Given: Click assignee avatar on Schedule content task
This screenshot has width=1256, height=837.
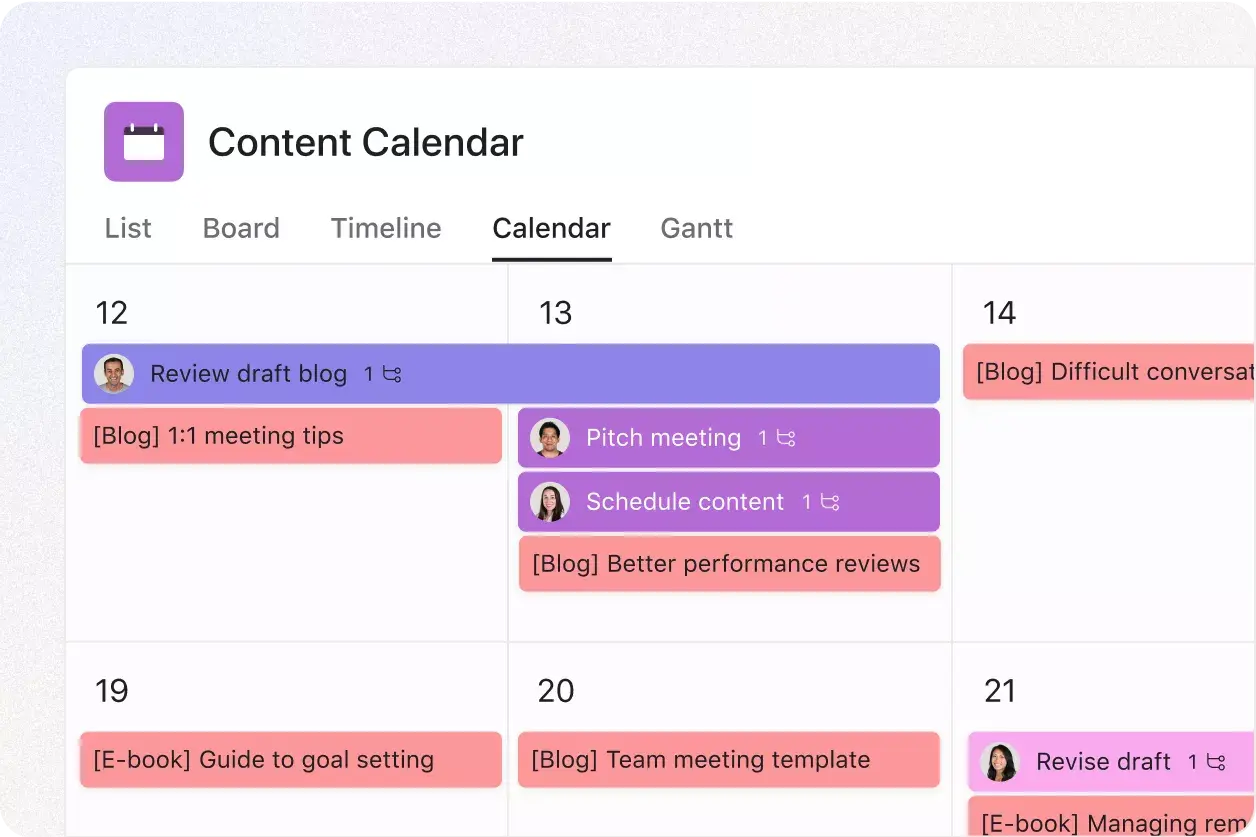Looking at the screenshot, I should [550, 502].
